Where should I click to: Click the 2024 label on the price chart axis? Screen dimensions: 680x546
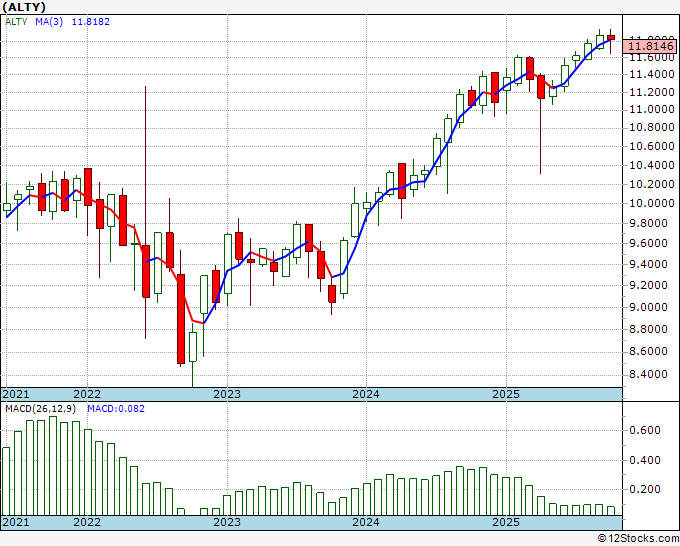coord(366,394)
